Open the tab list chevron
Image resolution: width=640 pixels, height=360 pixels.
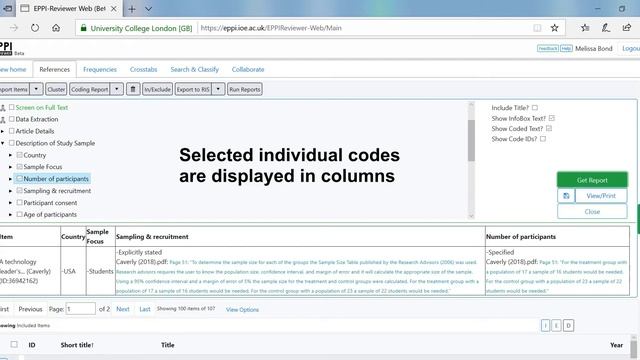[149, 9]
